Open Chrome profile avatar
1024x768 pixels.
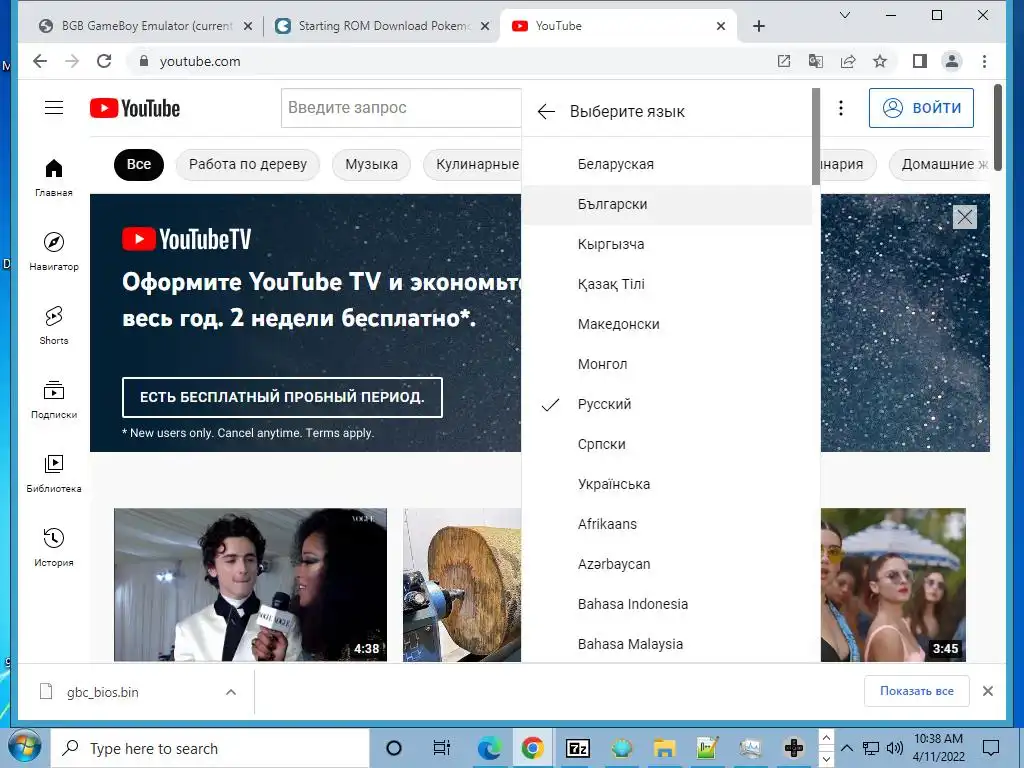click(x=952, y=61)
